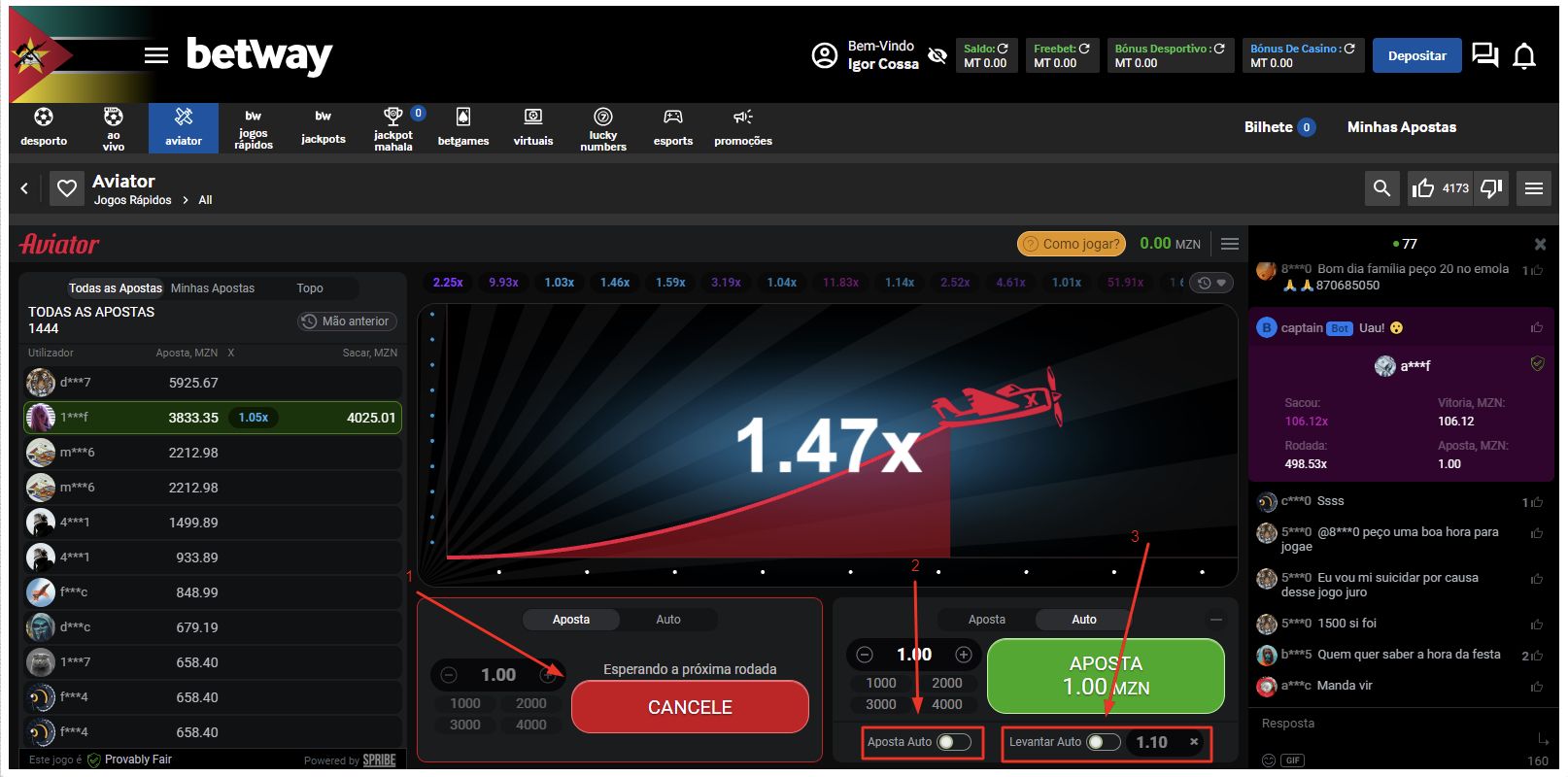Refresh the Bónus Desportivo balance
Viewport: 1568px width, 777px height.
coord(1219,48)
